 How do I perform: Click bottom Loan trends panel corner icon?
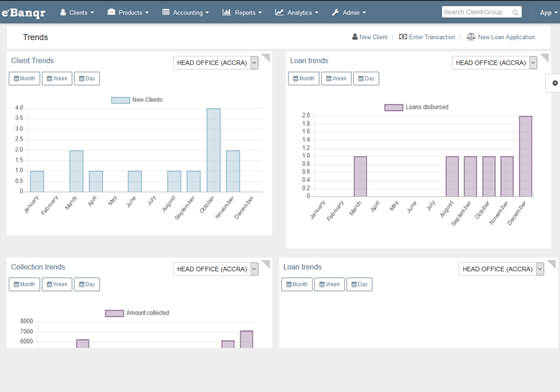coord(552,264)
